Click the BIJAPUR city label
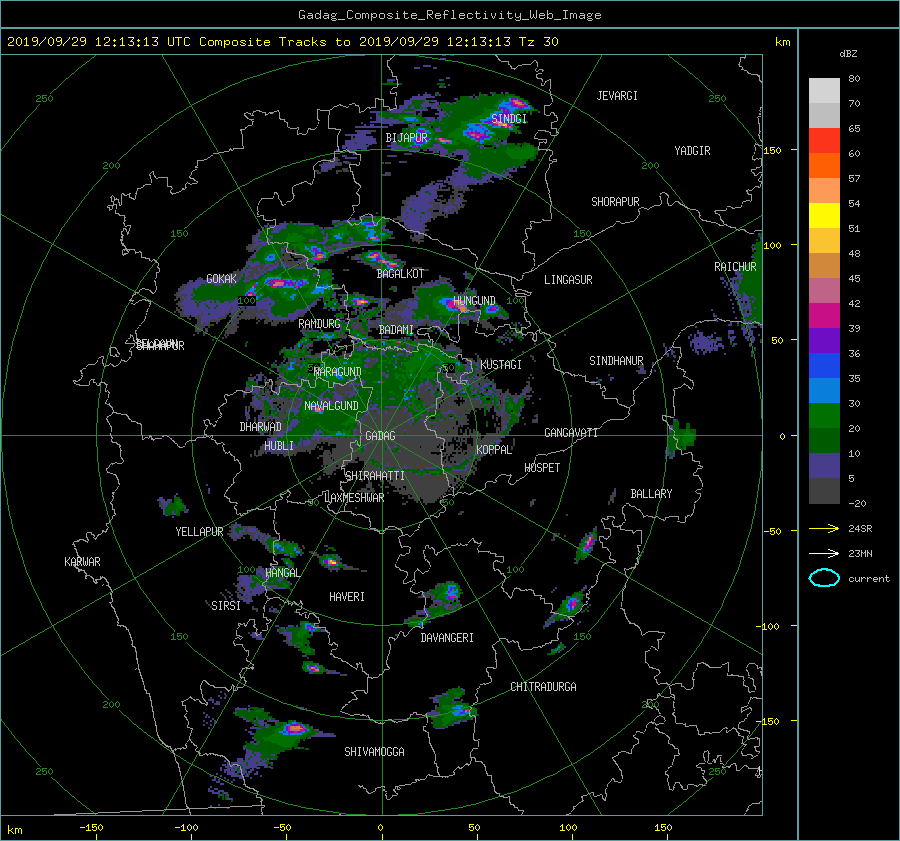This screenshot has height=841, width=900. click(x=406, y=138)
